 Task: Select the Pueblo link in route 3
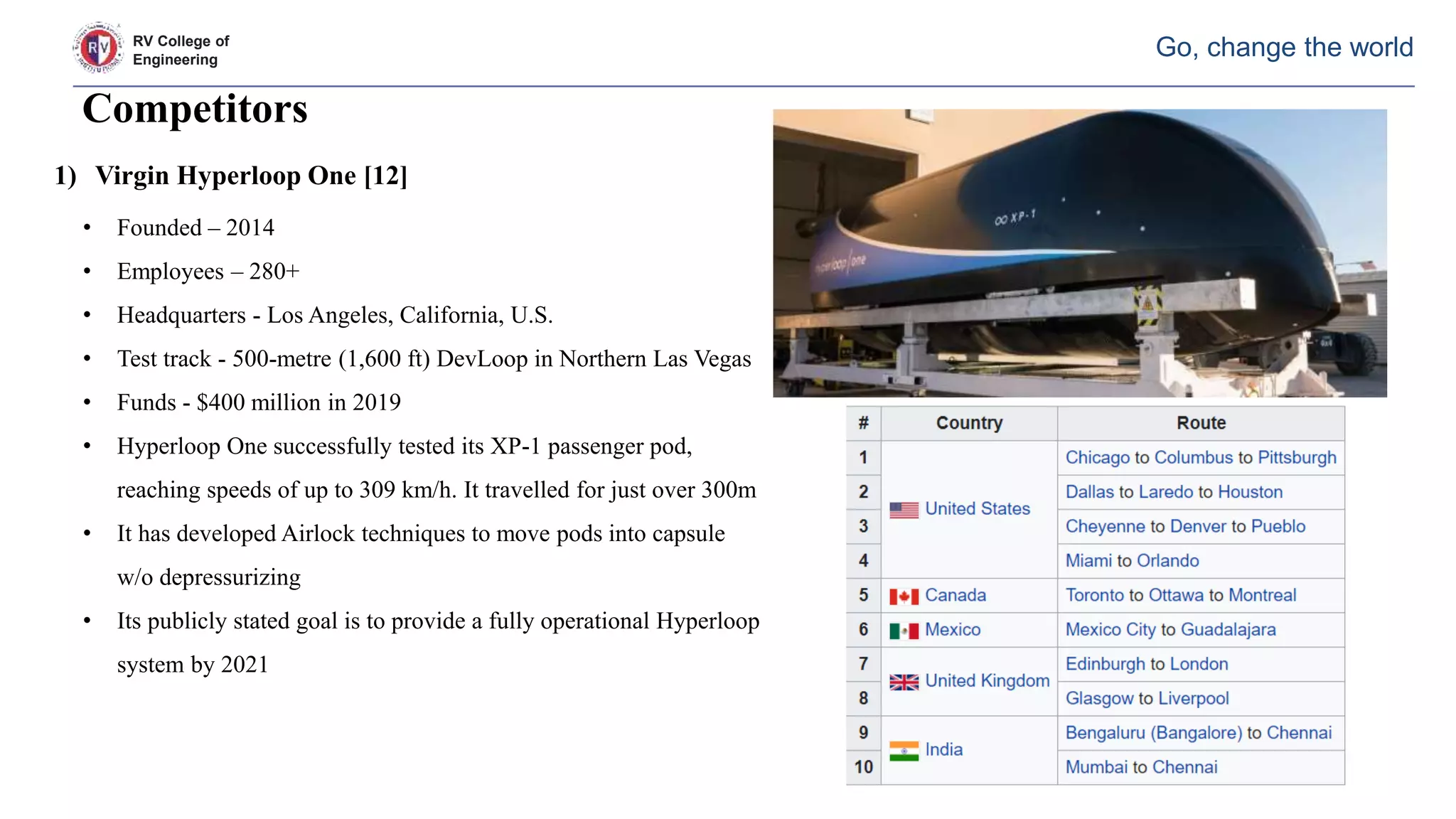(1278, 527)
